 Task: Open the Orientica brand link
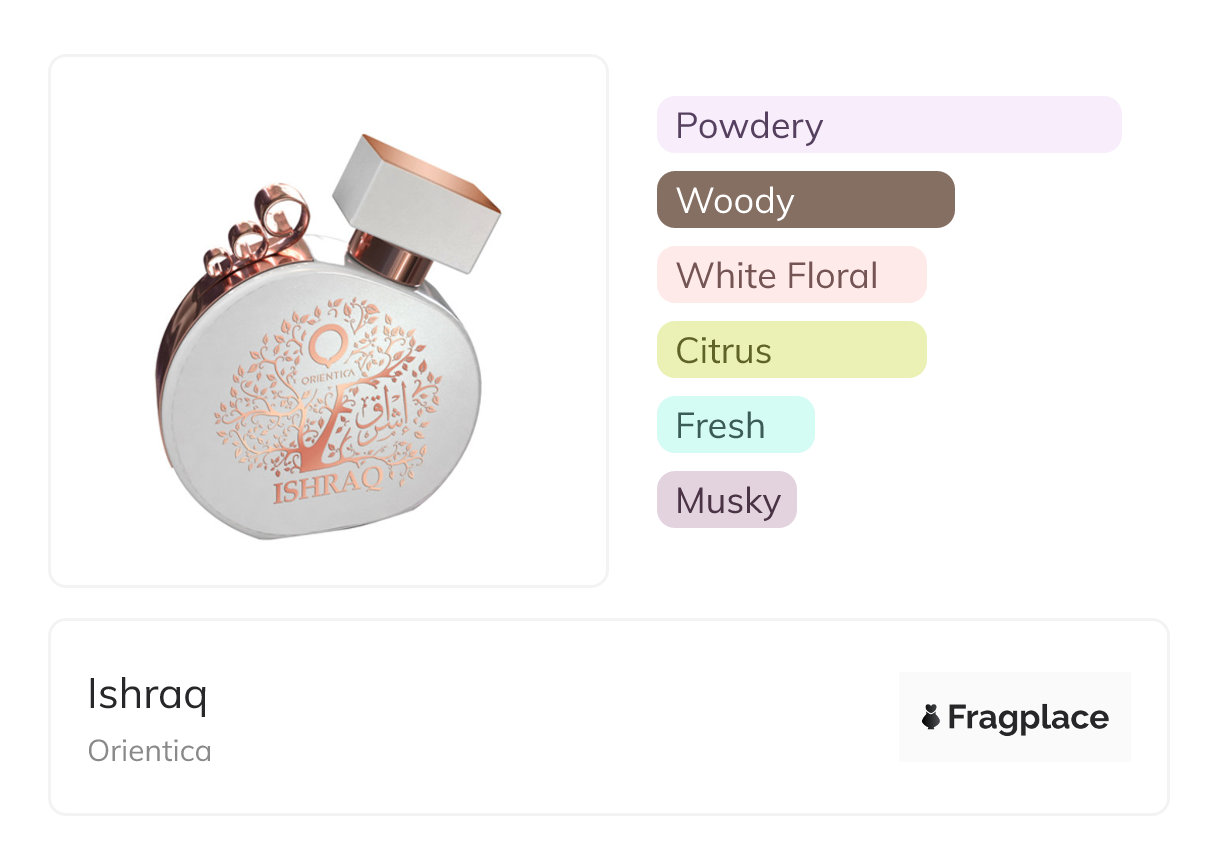[150, 751]
